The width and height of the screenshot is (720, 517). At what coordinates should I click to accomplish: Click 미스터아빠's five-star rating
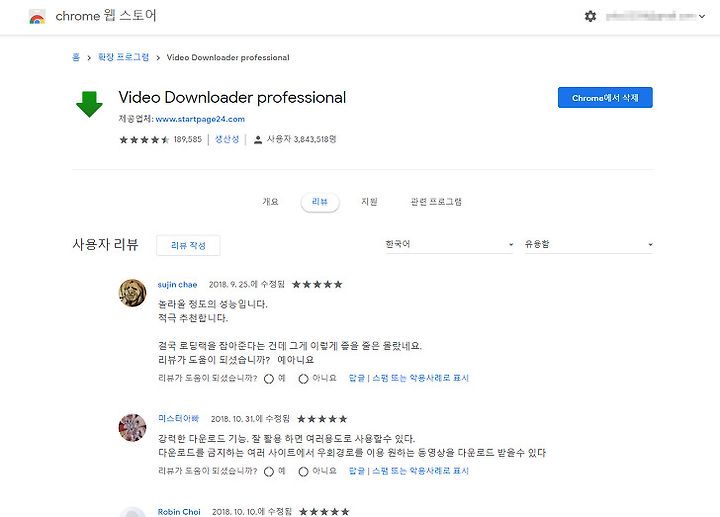(322, 419)
